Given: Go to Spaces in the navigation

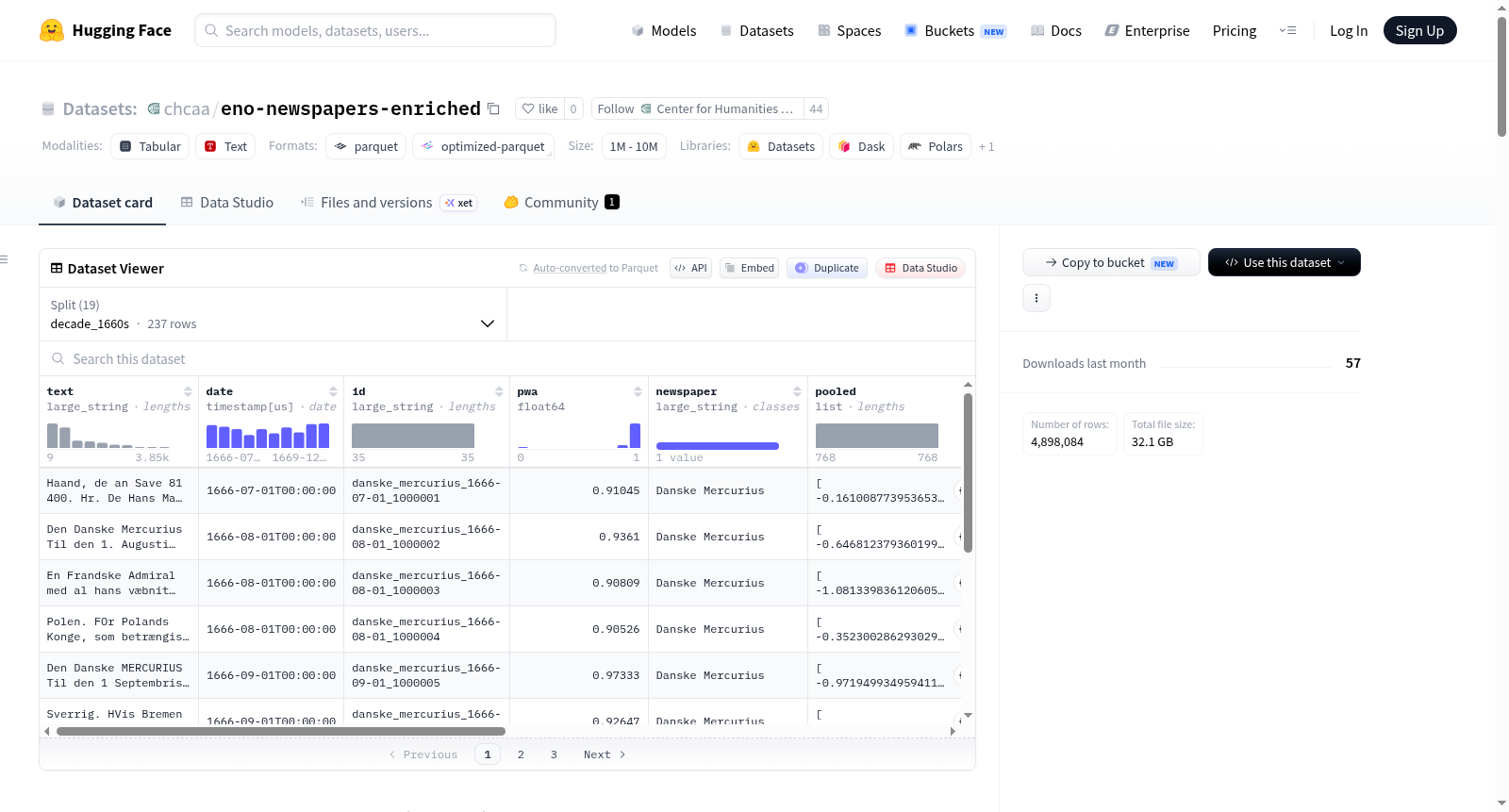Looking at the screenshot, I should [850, 30].
